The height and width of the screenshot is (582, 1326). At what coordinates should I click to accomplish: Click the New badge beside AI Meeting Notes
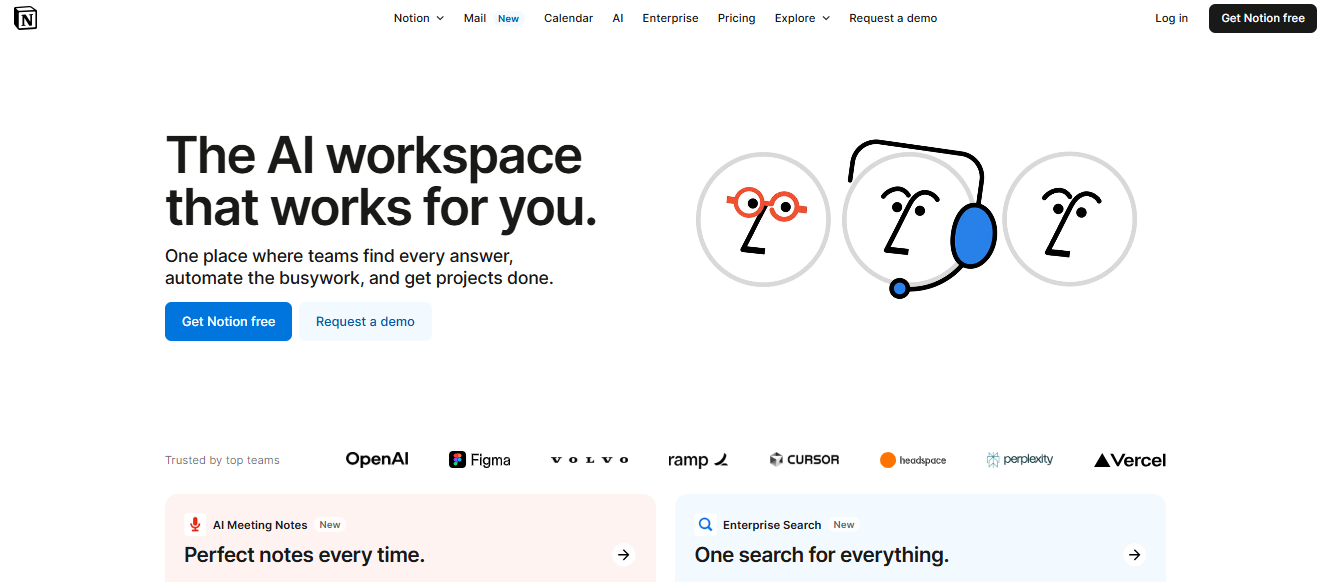pos(330,524)
